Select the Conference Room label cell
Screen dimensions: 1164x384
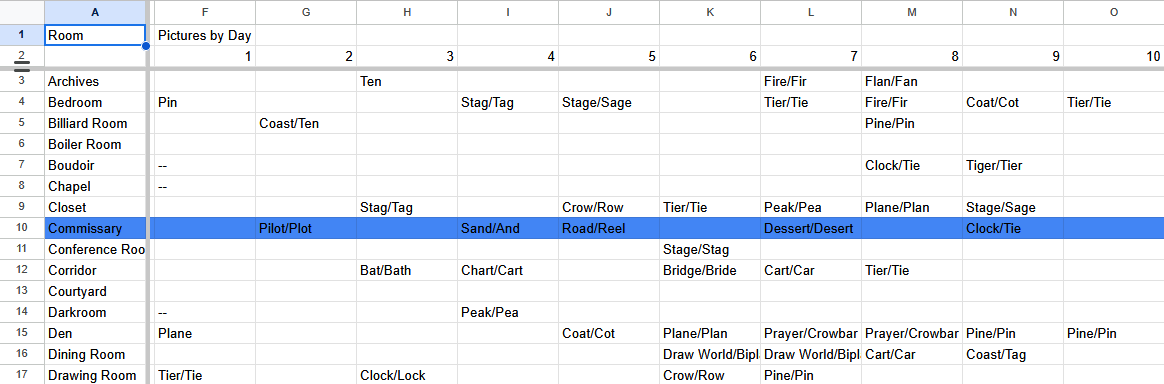point(95,250)
